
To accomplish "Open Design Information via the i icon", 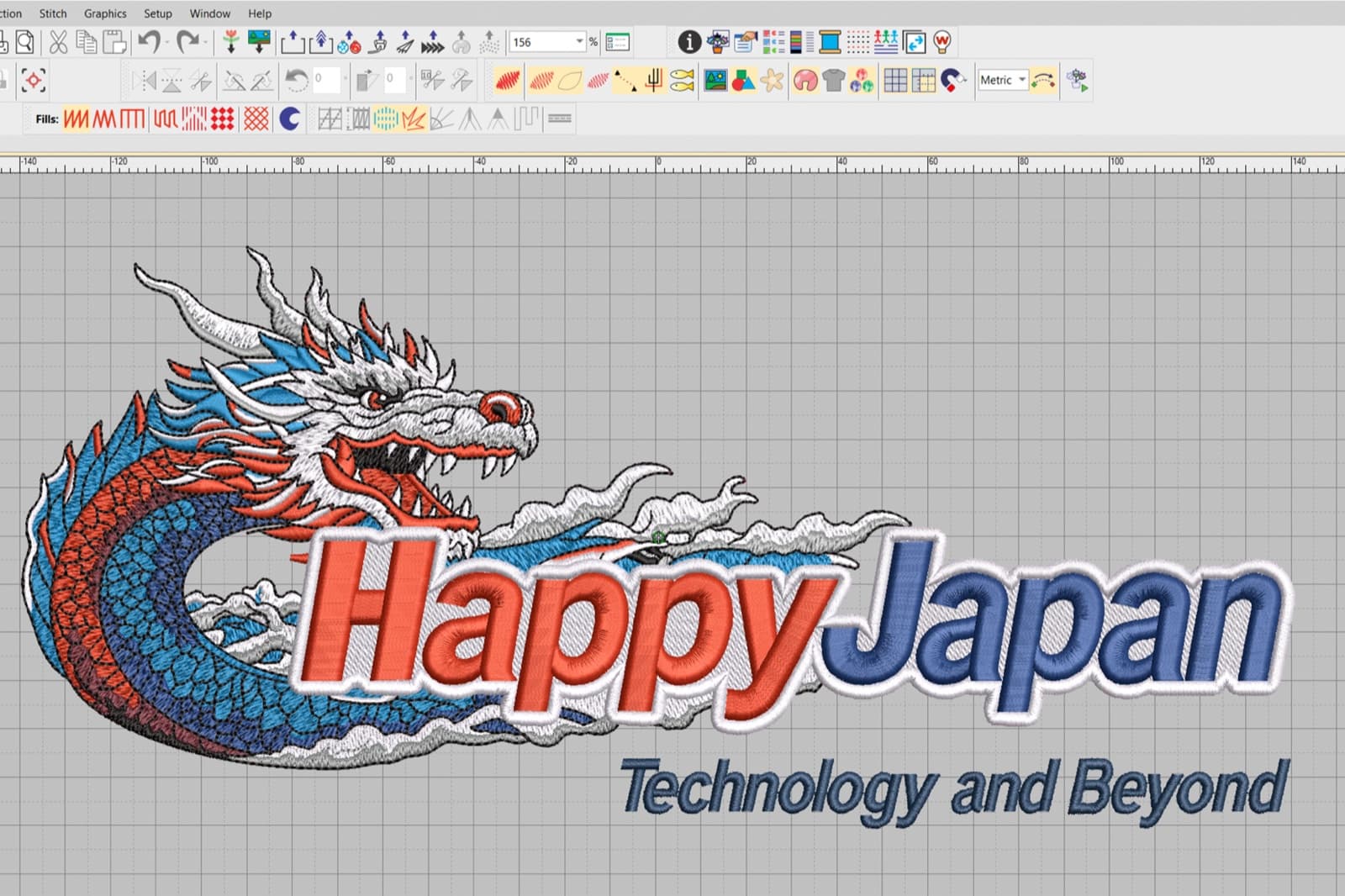I will (689, 42).
